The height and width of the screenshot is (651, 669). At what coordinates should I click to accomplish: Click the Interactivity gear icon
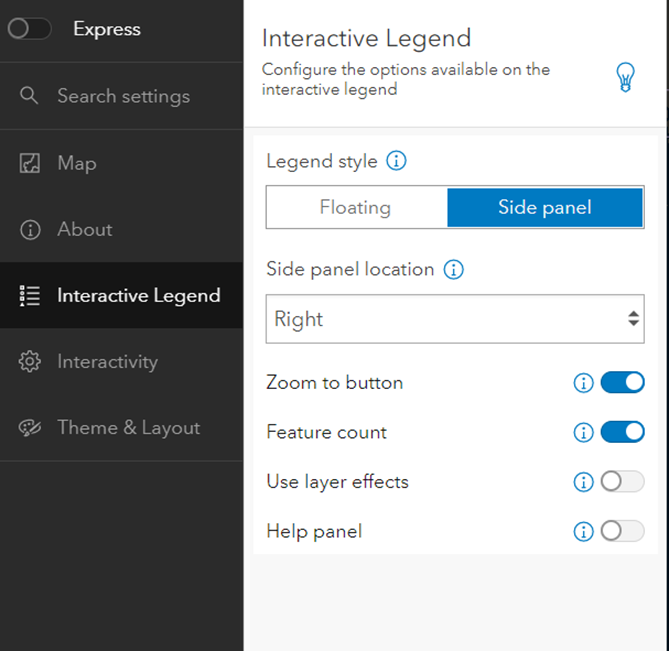pyautogui.click(x=30, y=362)
